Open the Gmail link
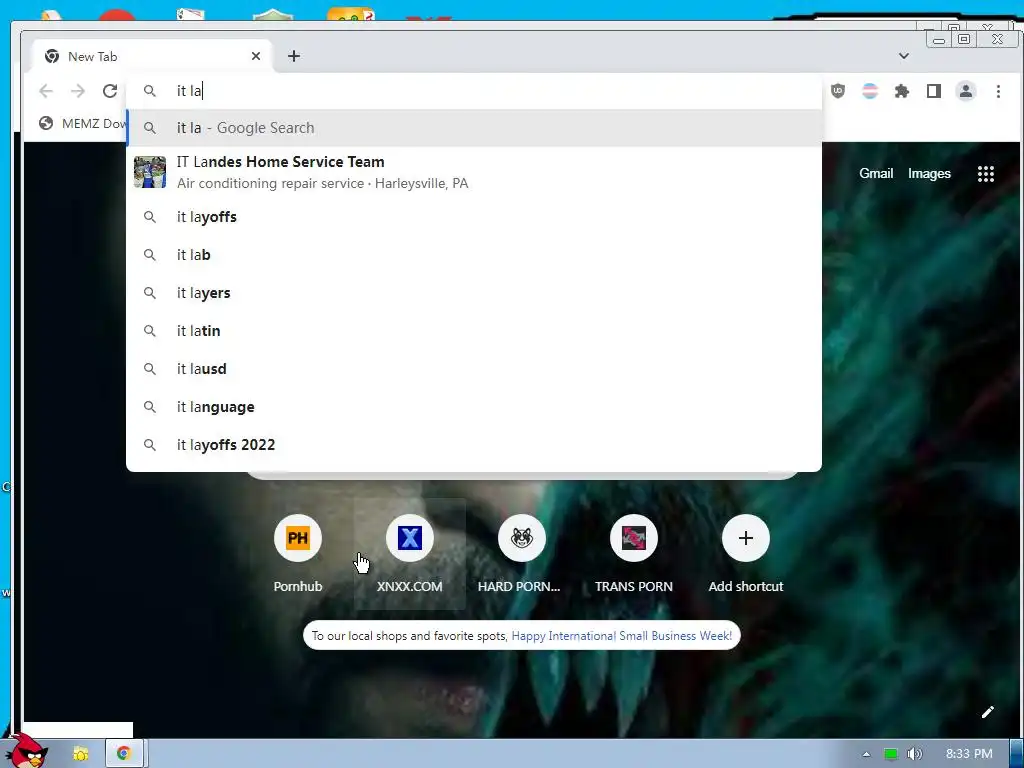The image size is (1024, 768). (x=876, y=174)
